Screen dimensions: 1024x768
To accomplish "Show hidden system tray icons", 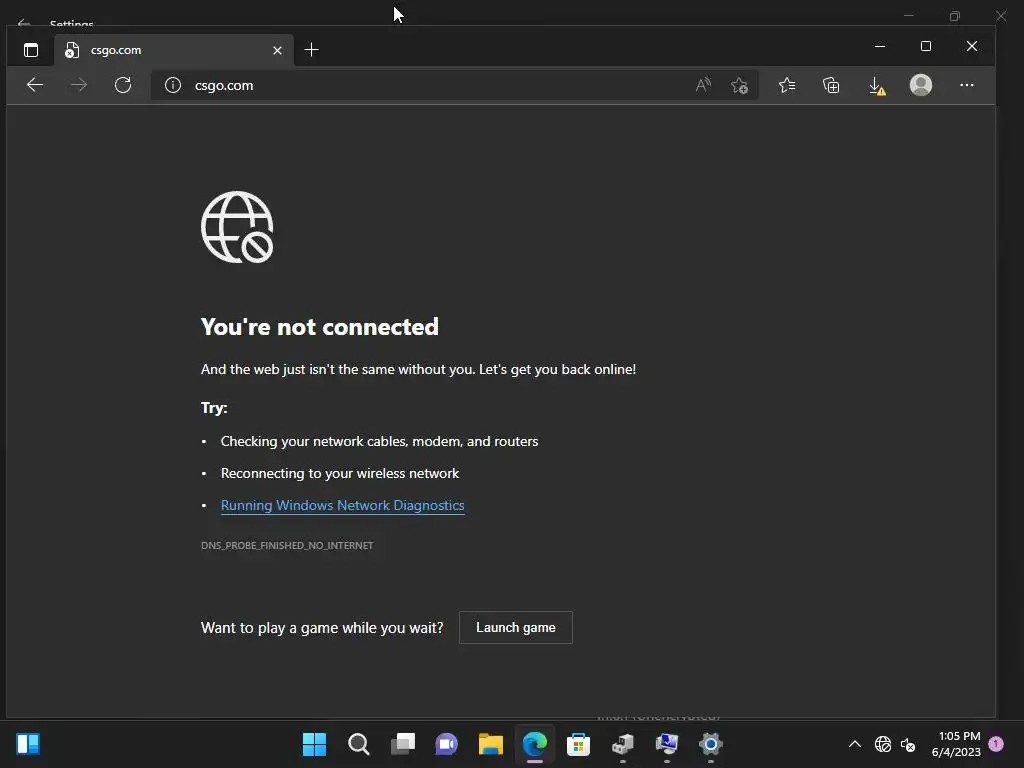I will click(854, 744).
